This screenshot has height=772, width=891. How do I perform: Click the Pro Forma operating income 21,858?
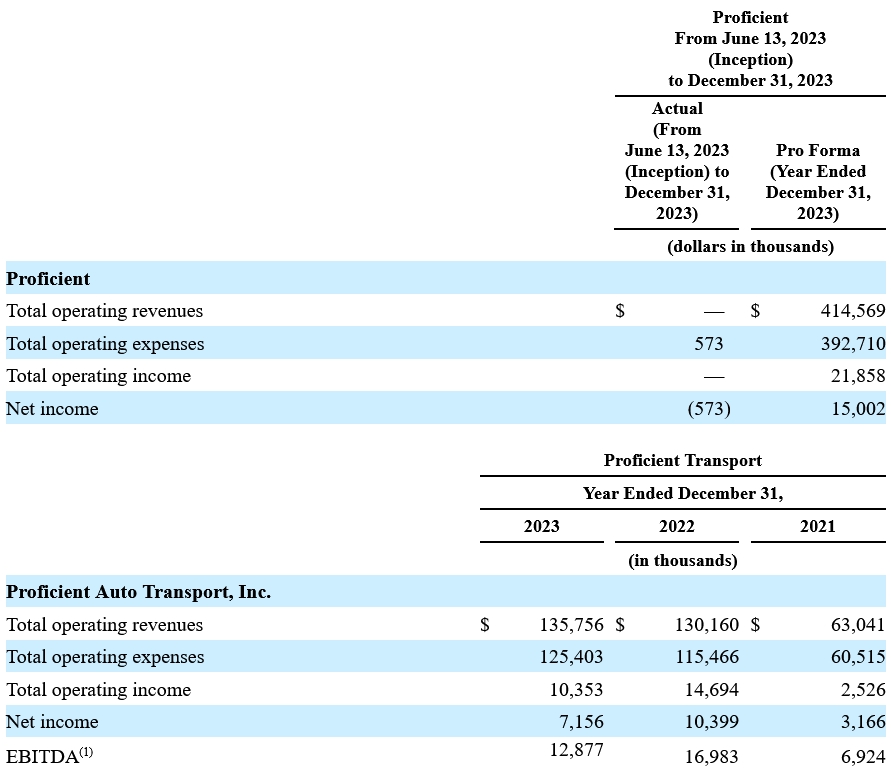[x=857, y=376]
